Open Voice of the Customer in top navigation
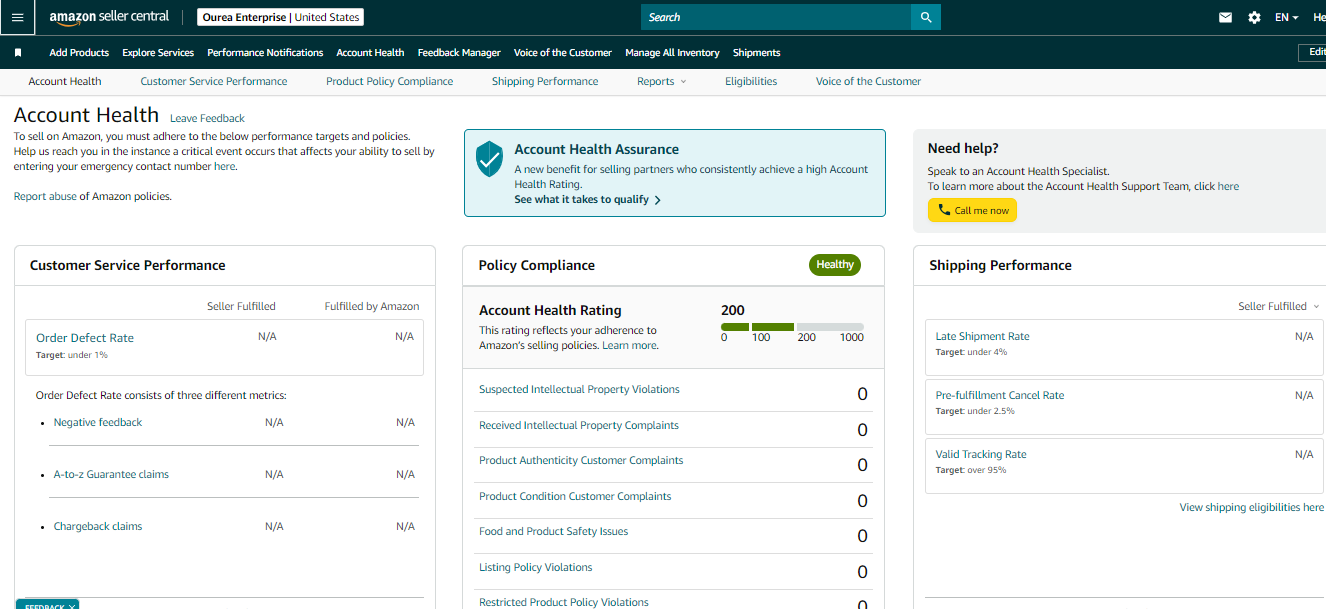Viewport: 1326px width, 609px height. [562, 52]
